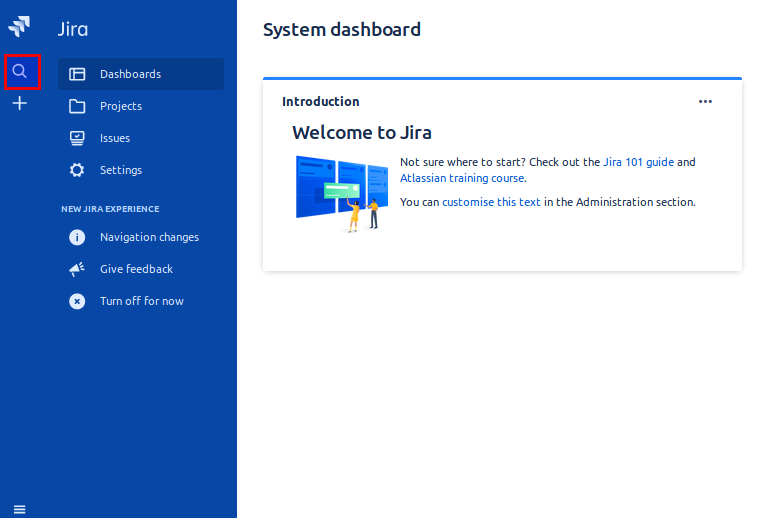Select Give feedback

141,269
